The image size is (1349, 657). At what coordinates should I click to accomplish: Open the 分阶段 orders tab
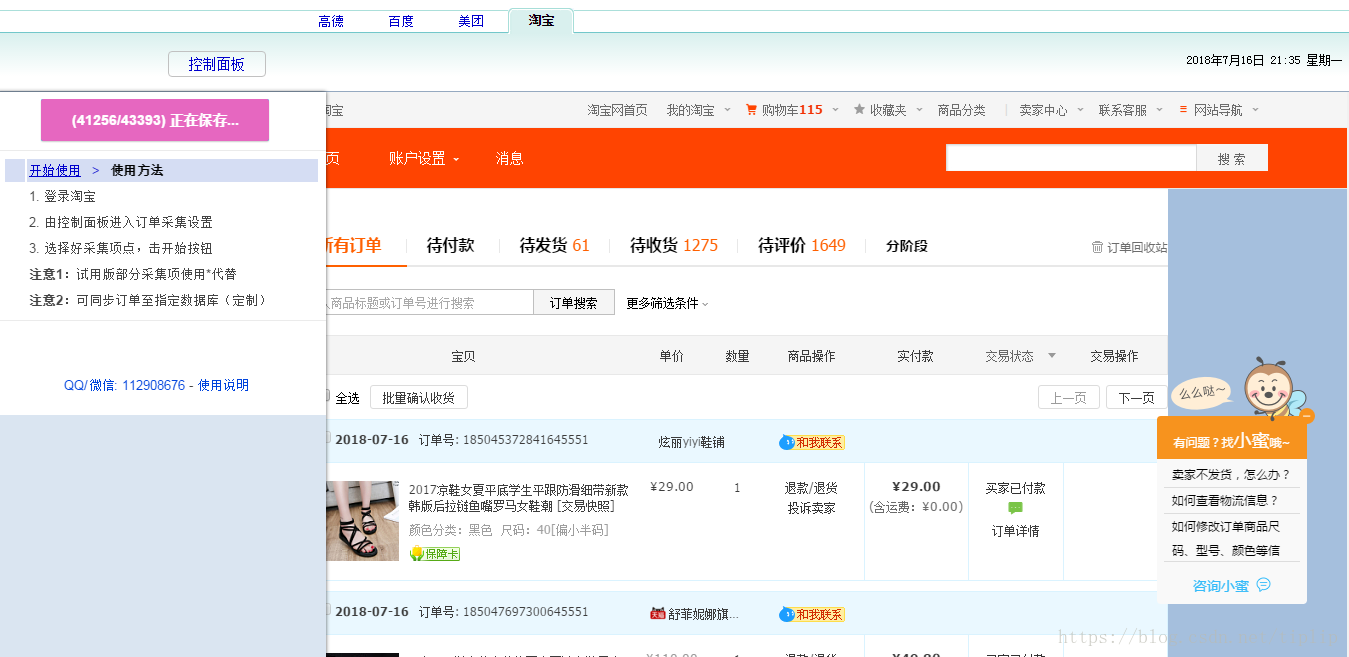(907, 246)
